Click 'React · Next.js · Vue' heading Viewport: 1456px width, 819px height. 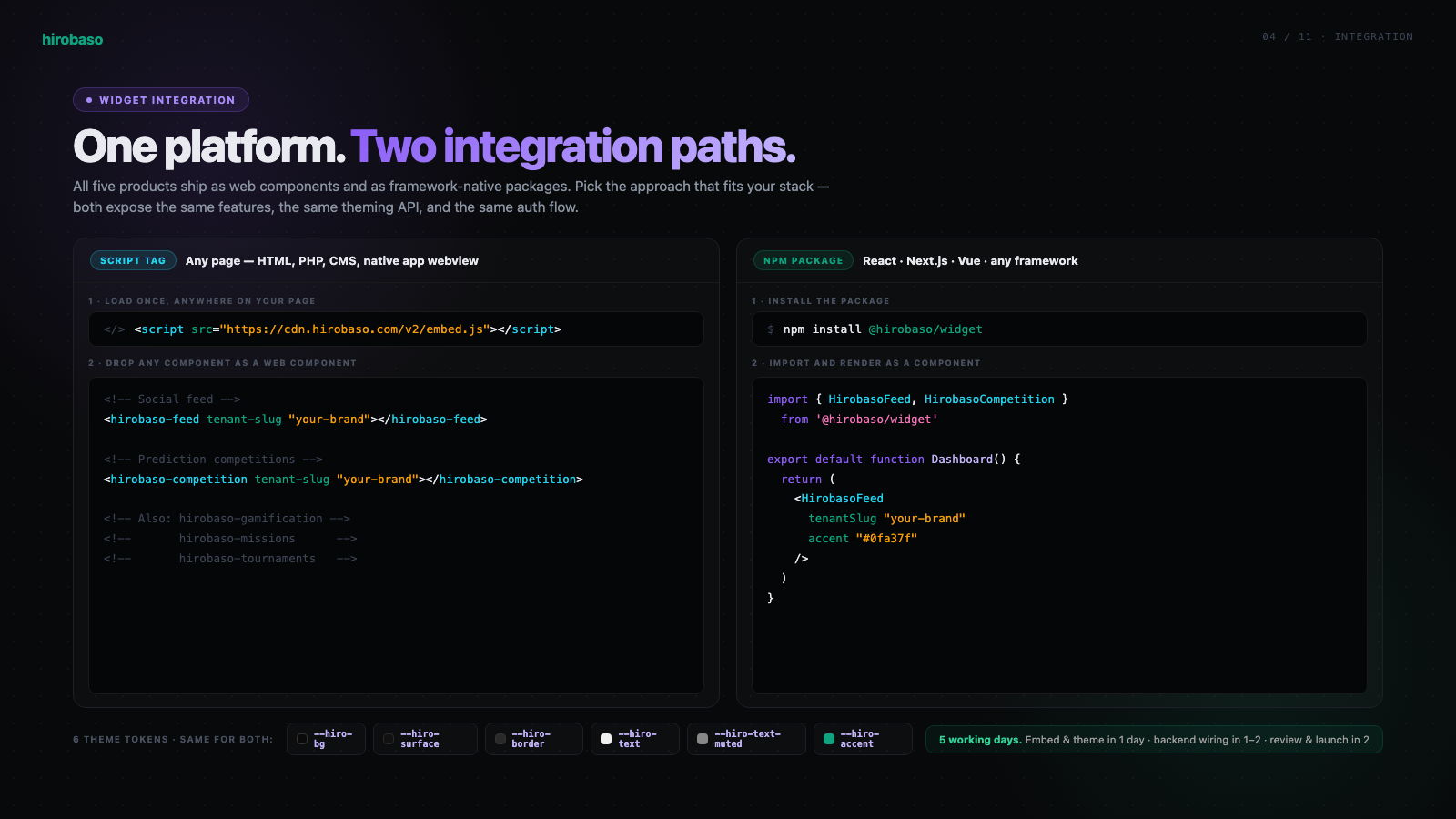click(970, 260)
